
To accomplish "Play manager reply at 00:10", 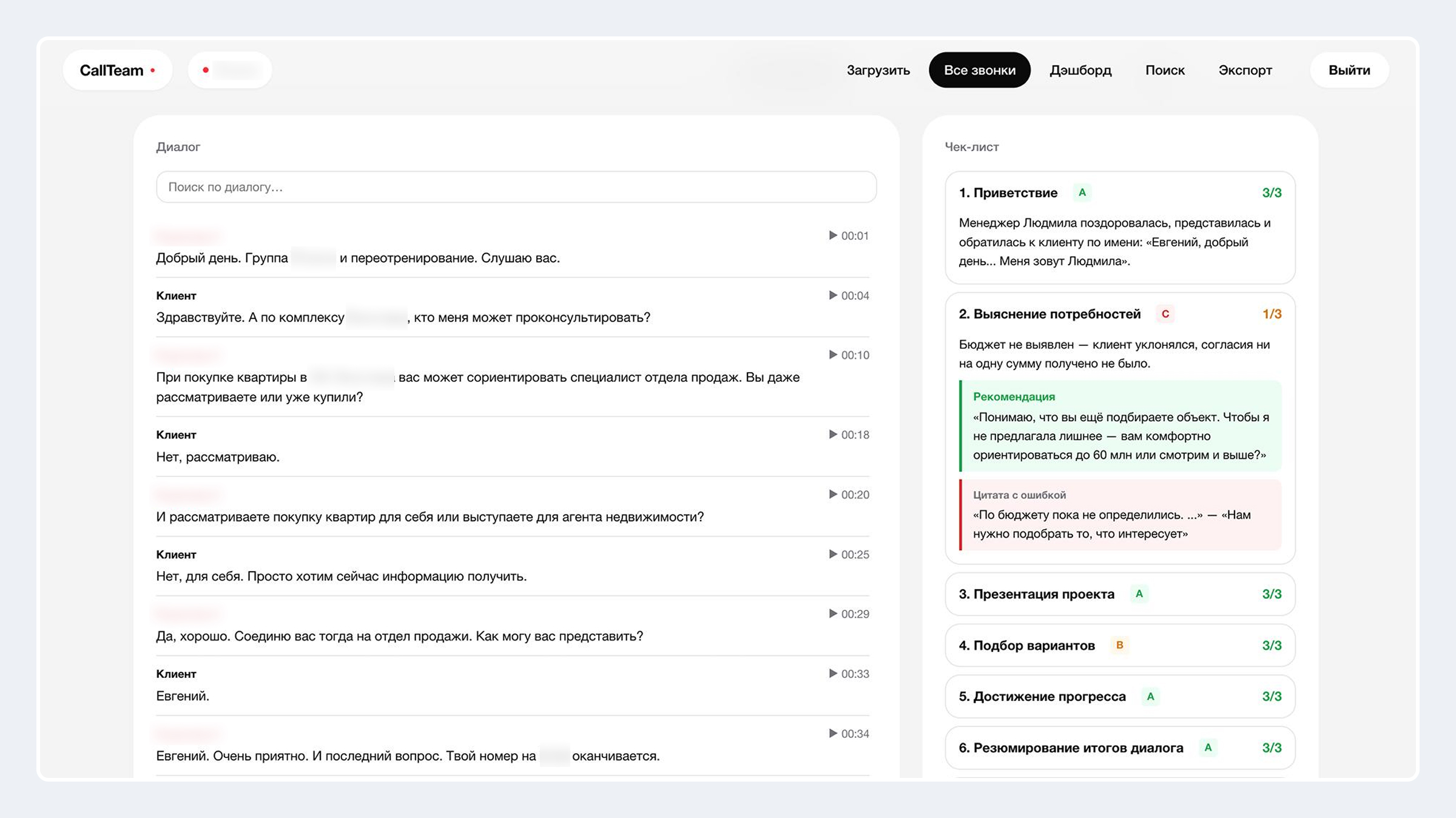I will pyautogui.click(x=849, y=355).
